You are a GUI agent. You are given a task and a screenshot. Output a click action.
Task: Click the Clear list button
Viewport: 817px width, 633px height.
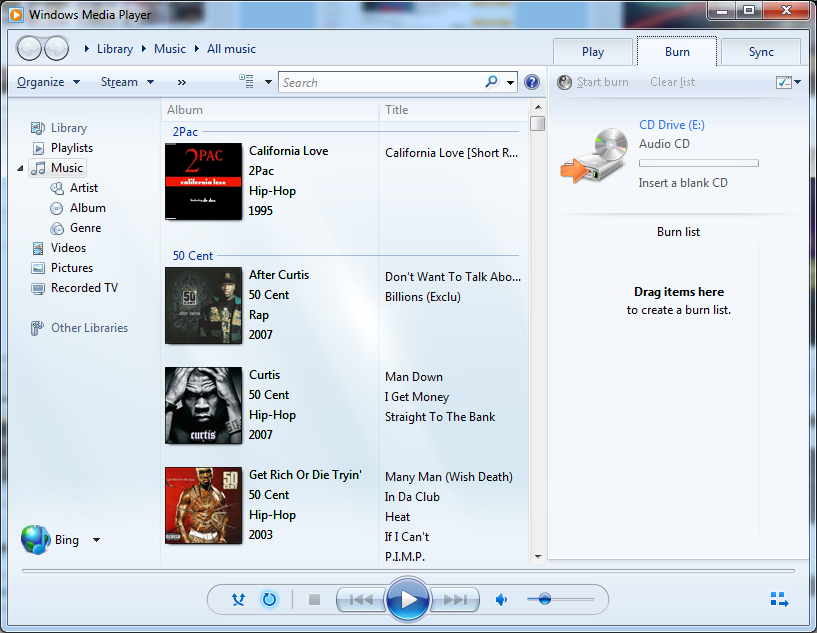(x=672, y=82)
